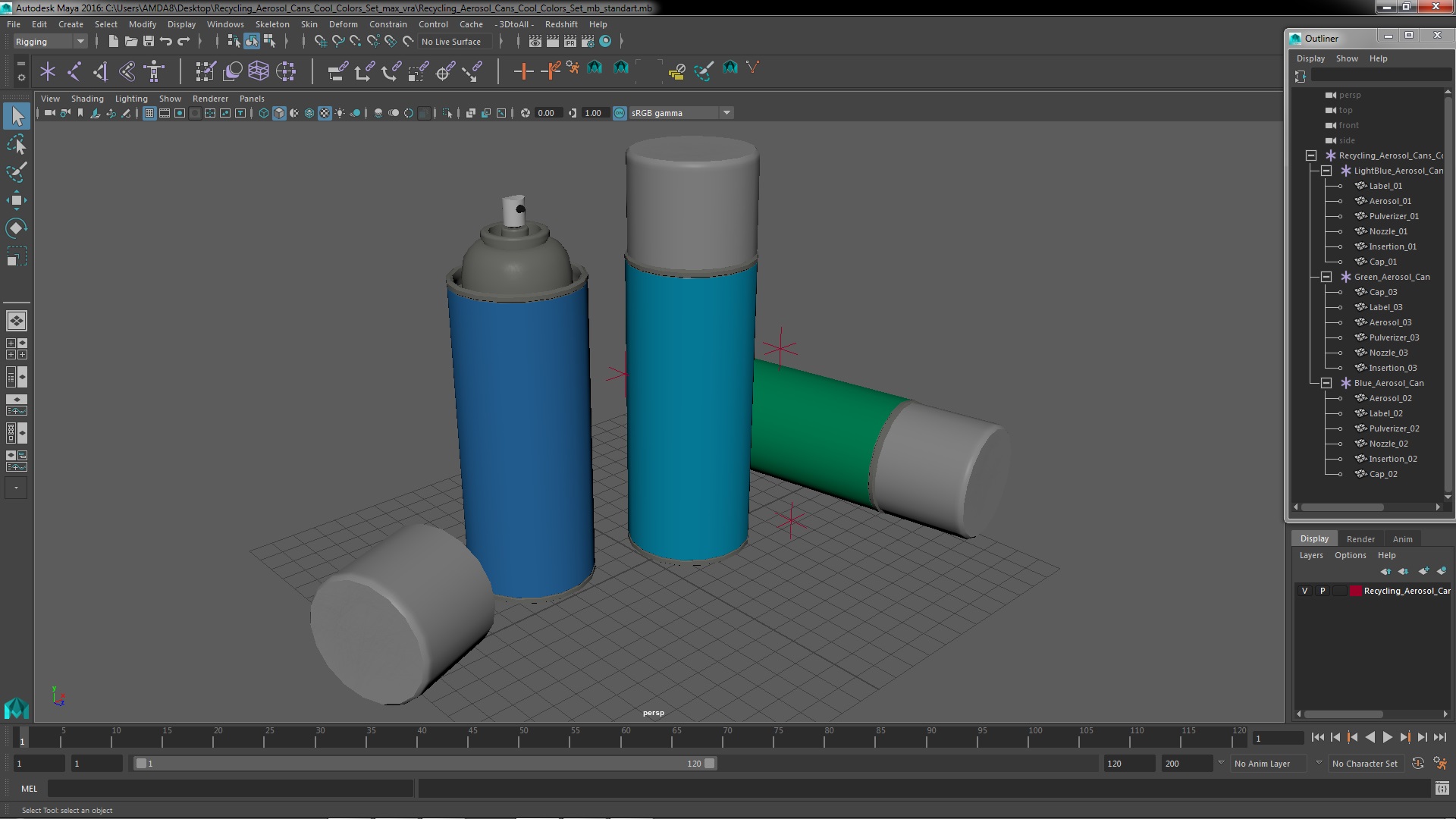Open viewport Shading menu
This screenshot has height=819, width=1456.
click(x=87, y=99)
